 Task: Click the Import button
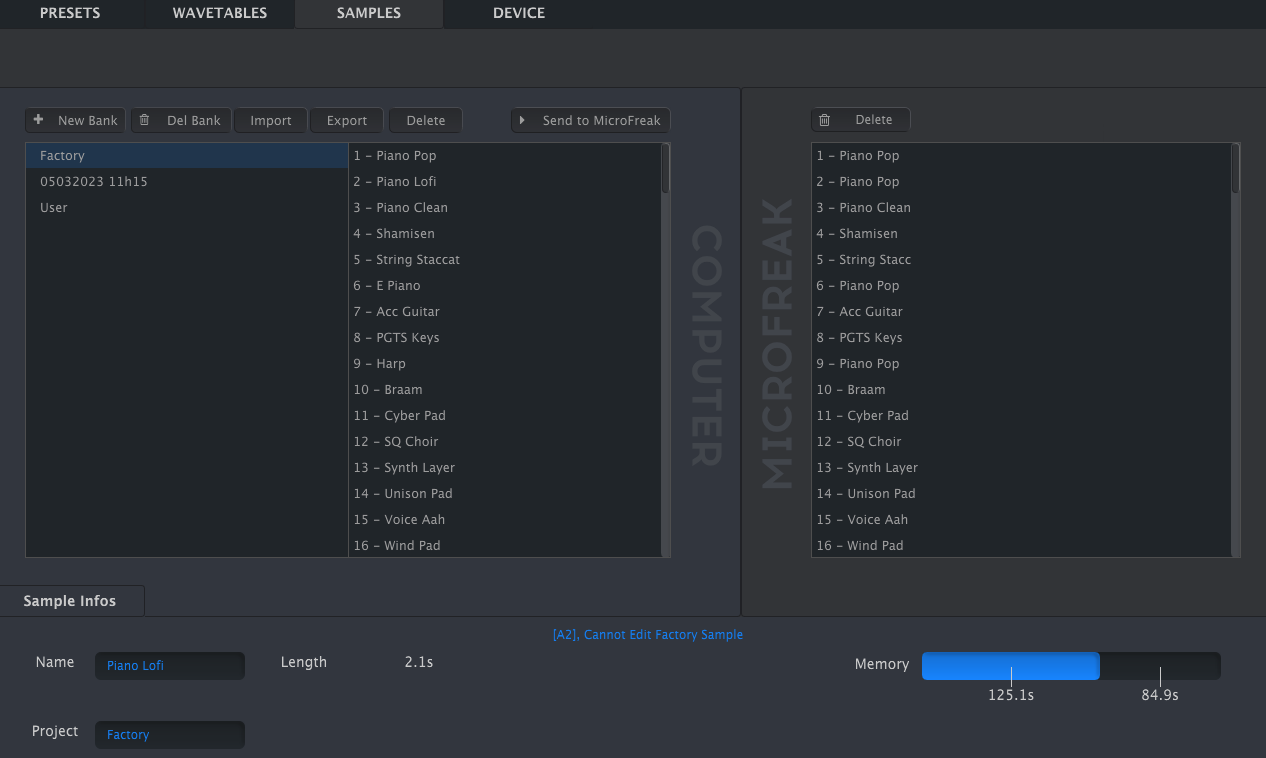pos(271,120)
